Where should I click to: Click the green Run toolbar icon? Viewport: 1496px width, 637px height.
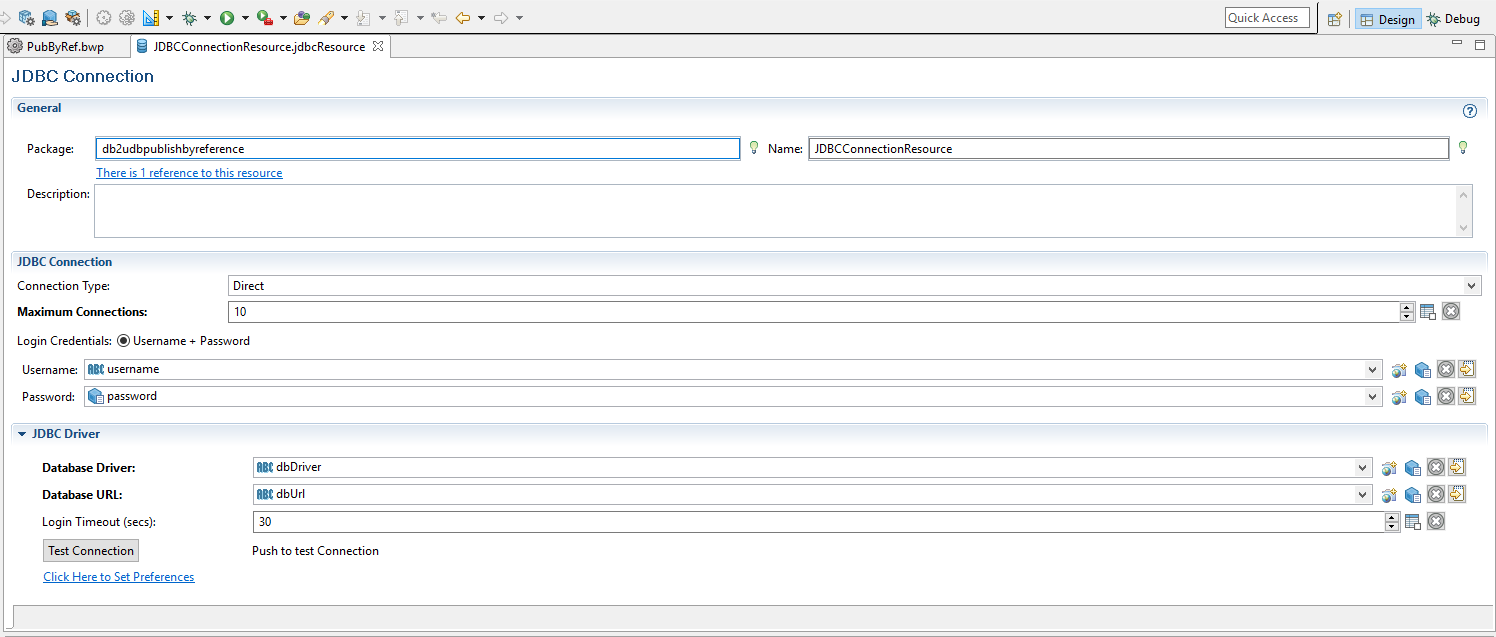coord(227,17)
